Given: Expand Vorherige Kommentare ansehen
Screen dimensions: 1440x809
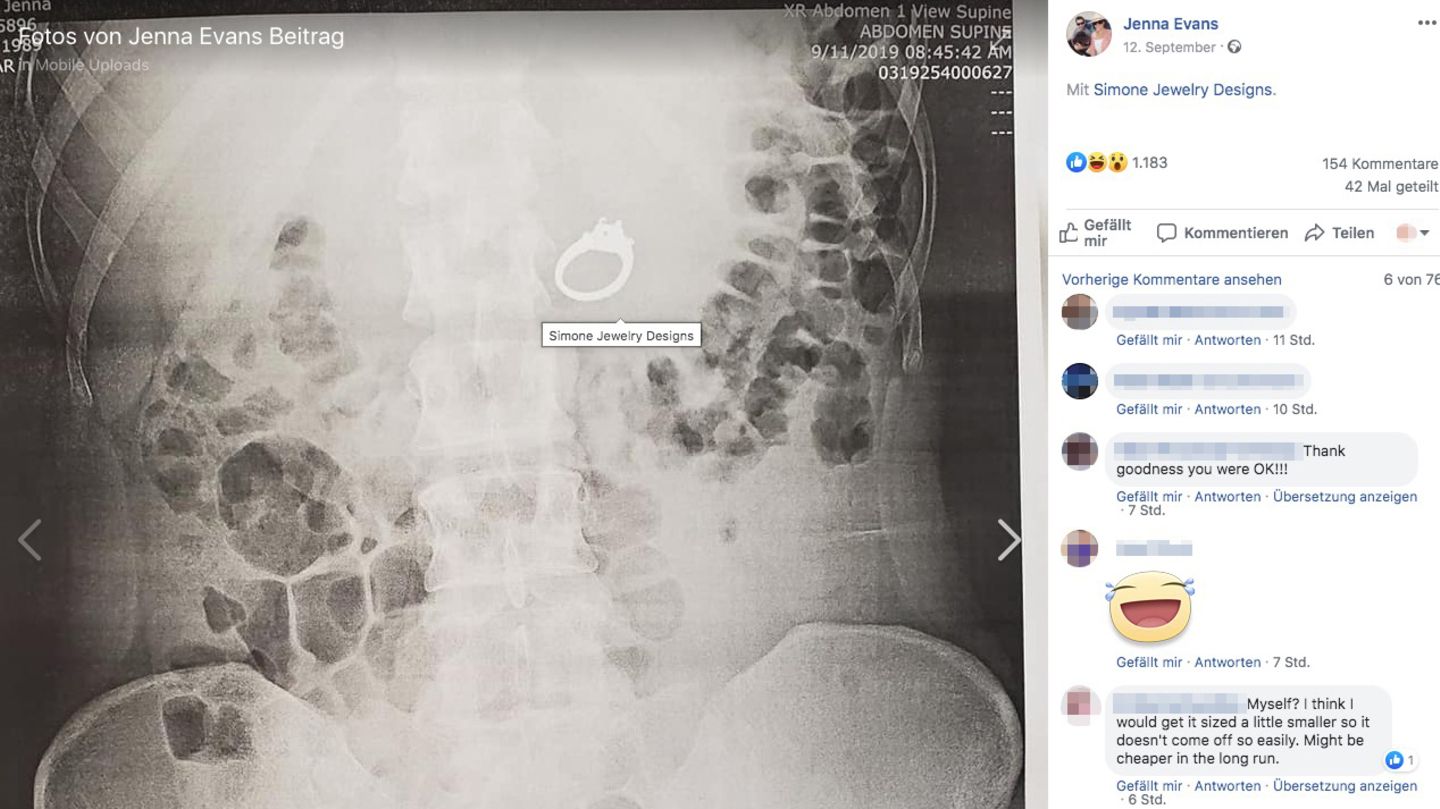Looking at the screenshot, I should tap(1171, 280).
